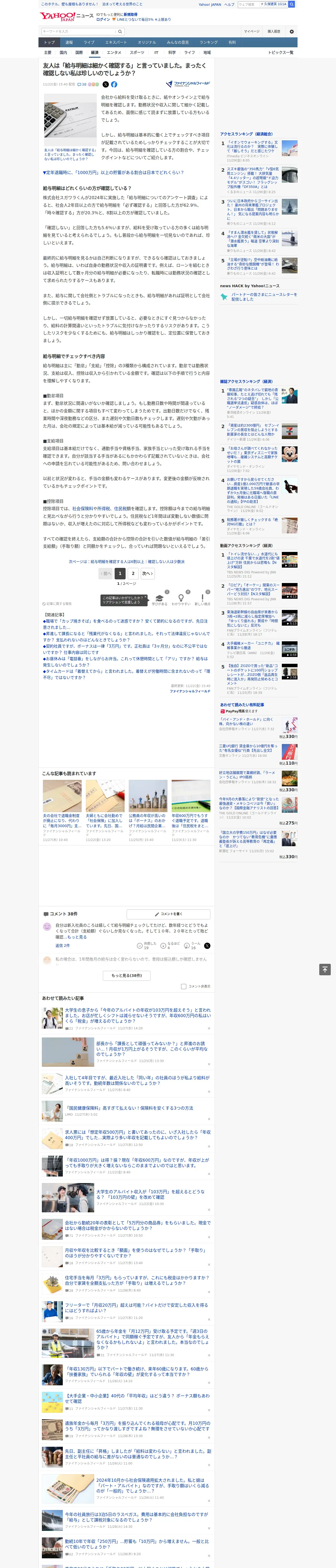Open the 給与明細 article photo
336x1568 pixels.
click(70, 120)
